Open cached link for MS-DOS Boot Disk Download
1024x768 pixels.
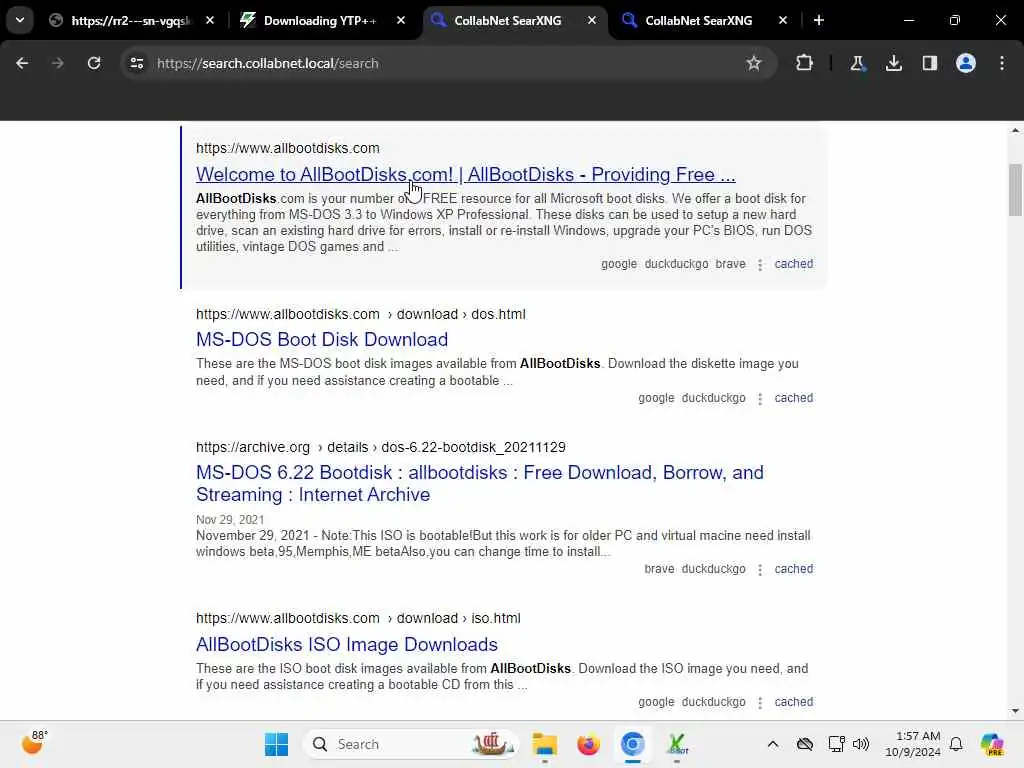pyautogui.click(x=793, y=398)
